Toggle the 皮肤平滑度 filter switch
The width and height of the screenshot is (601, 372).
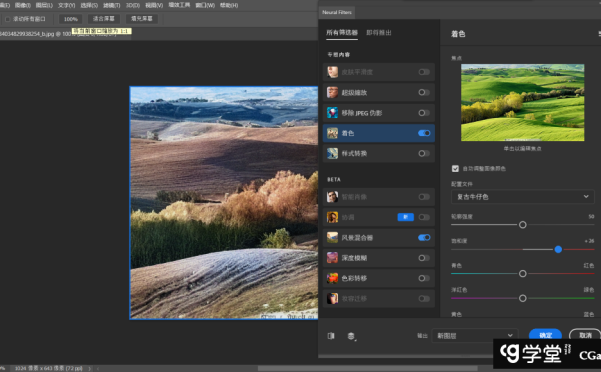(424, 72)
